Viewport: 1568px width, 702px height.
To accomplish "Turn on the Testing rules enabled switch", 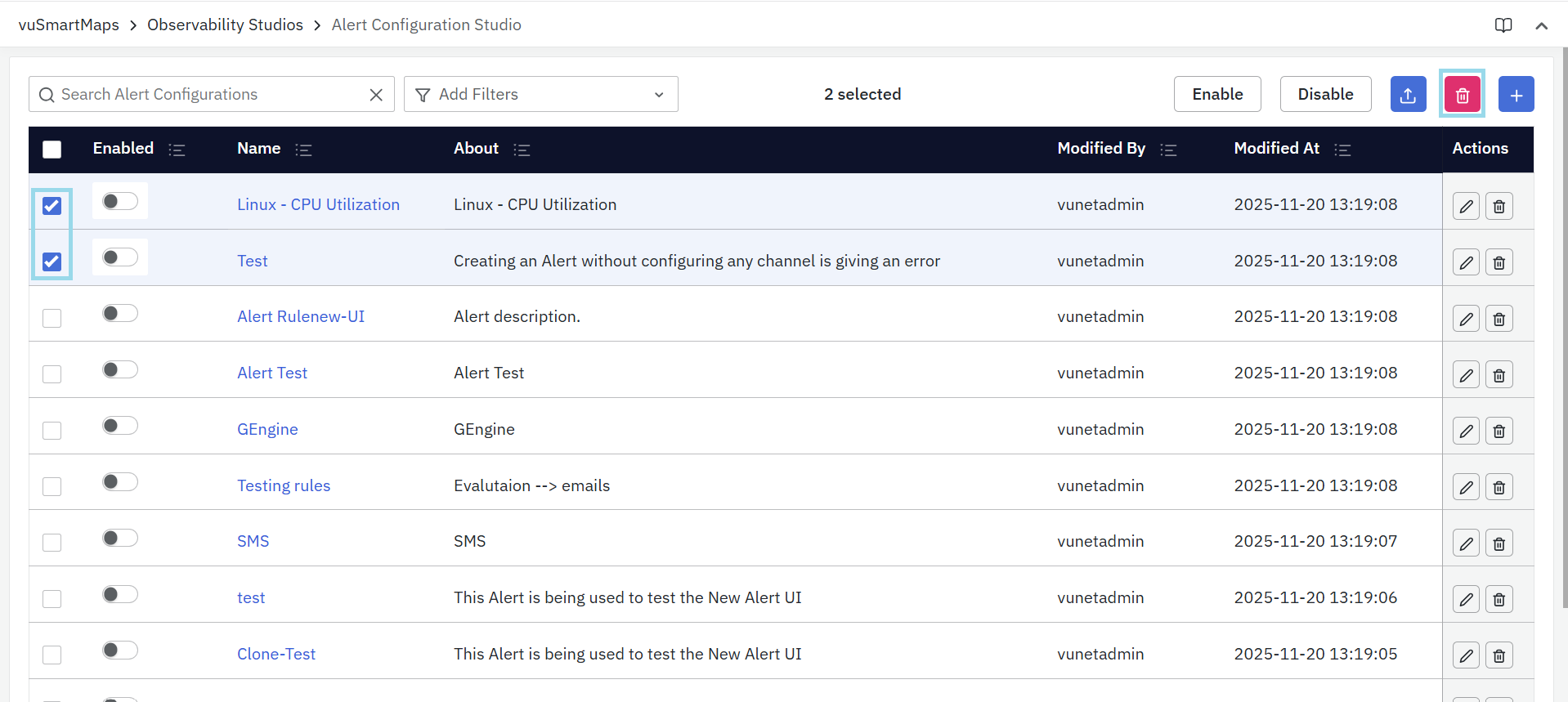I will [119, 482].
